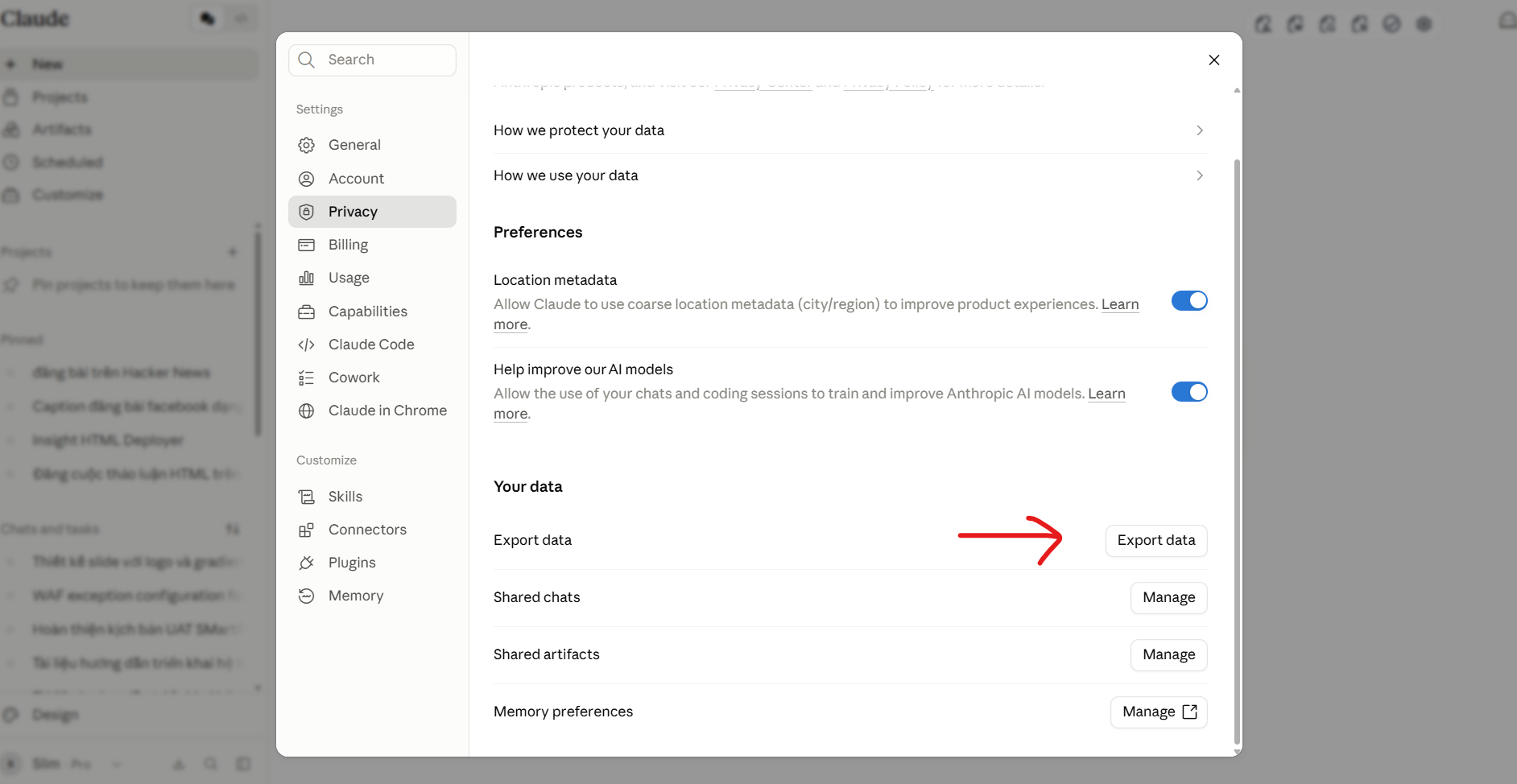Go to the Cowork settings tab
This screenshot has width=1517, height=784.
click(372, 378)
